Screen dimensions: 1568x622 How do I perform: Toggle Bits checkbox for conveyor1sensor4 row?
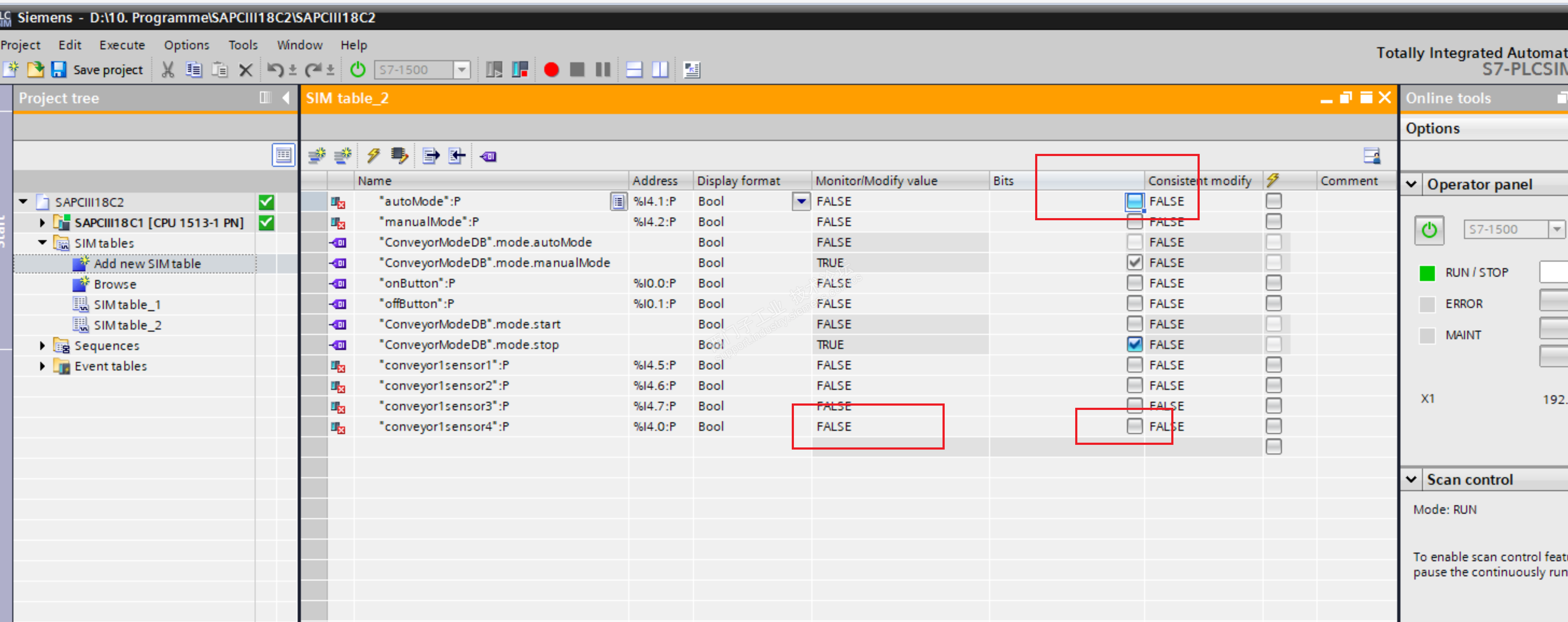[x=1134, y=426]
